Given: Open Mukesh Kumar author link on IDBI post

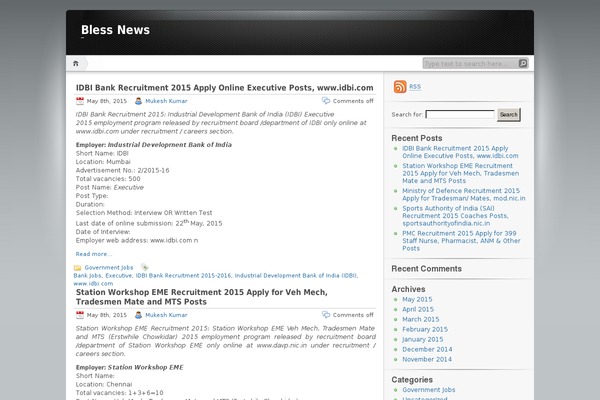Looking at the screenshot, I should (166, 101).
